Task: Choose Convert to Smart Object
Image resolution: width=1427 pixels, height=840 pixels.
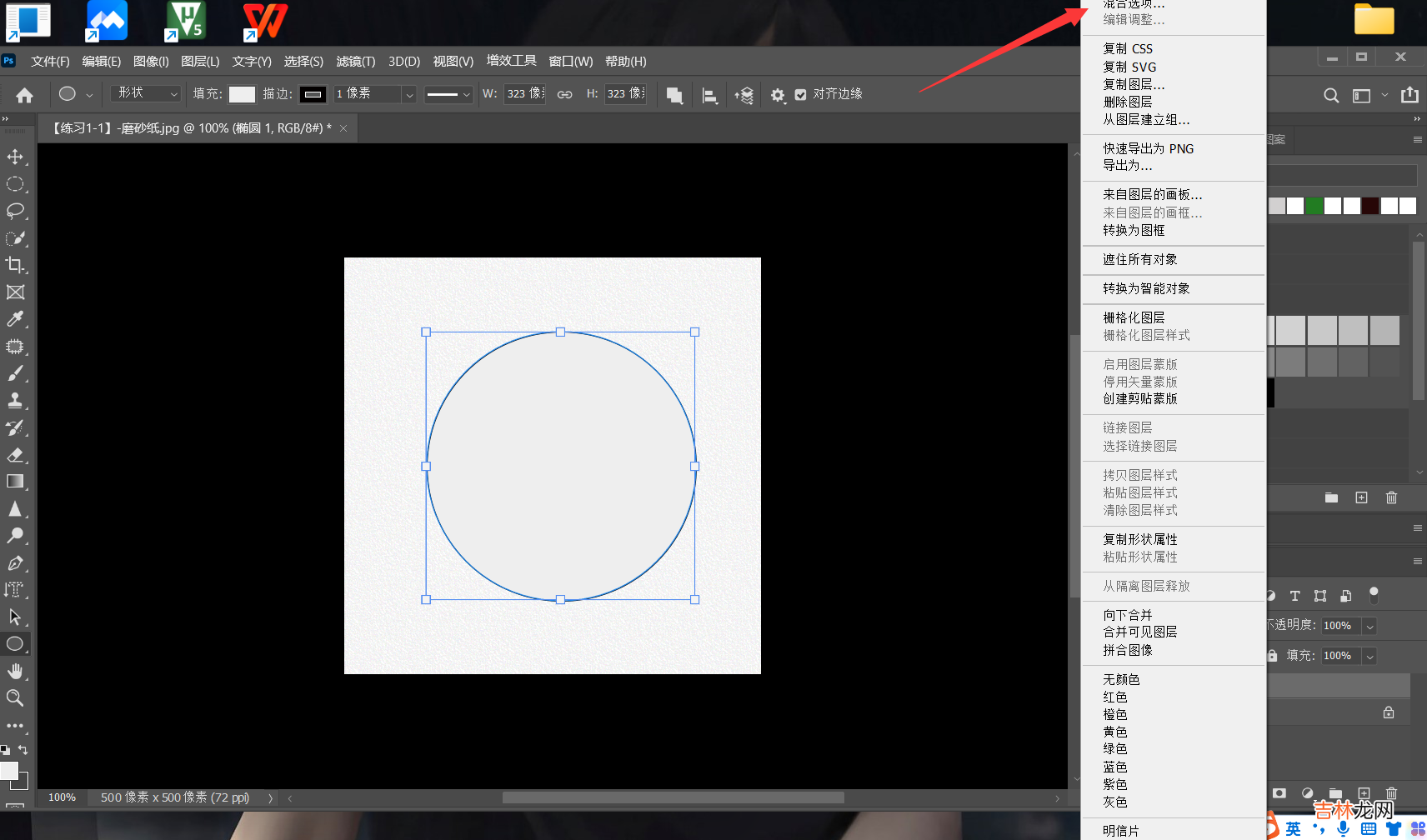Action: click(1146, 288)
